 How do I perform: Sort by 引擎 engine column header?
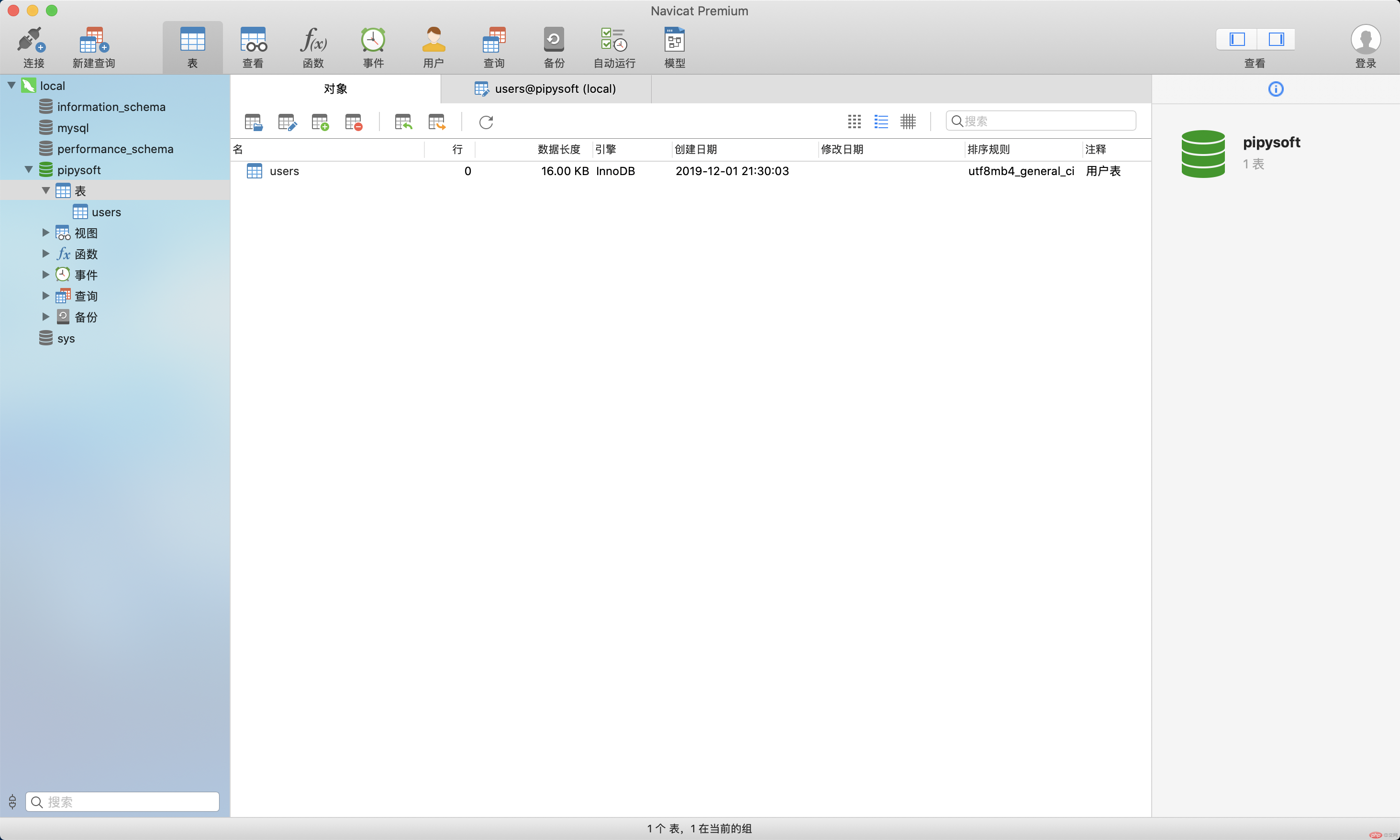(633, 149)
